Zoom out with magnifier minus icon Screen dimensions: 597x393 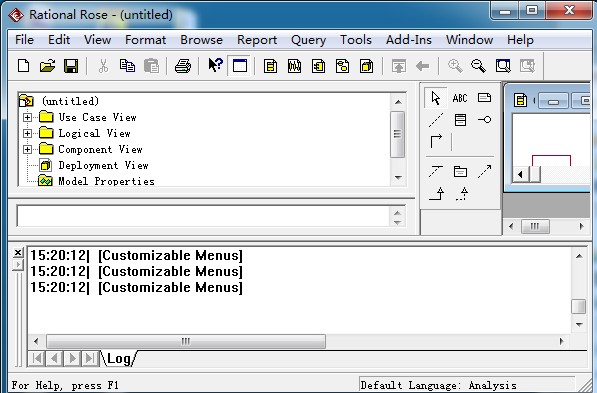[478, 66]
